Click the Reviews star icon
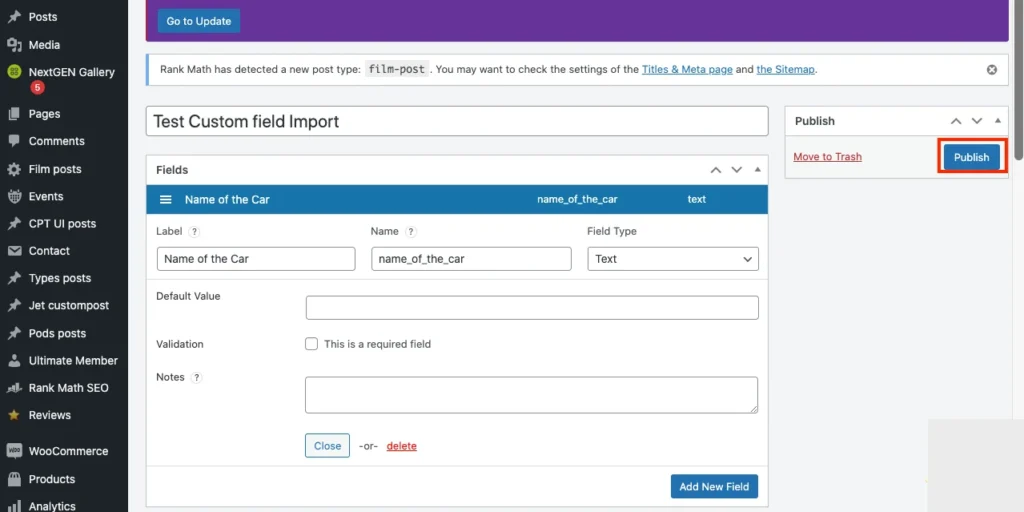The width and height of the screenshot is (1024, 512). click(x=14, y=415)
